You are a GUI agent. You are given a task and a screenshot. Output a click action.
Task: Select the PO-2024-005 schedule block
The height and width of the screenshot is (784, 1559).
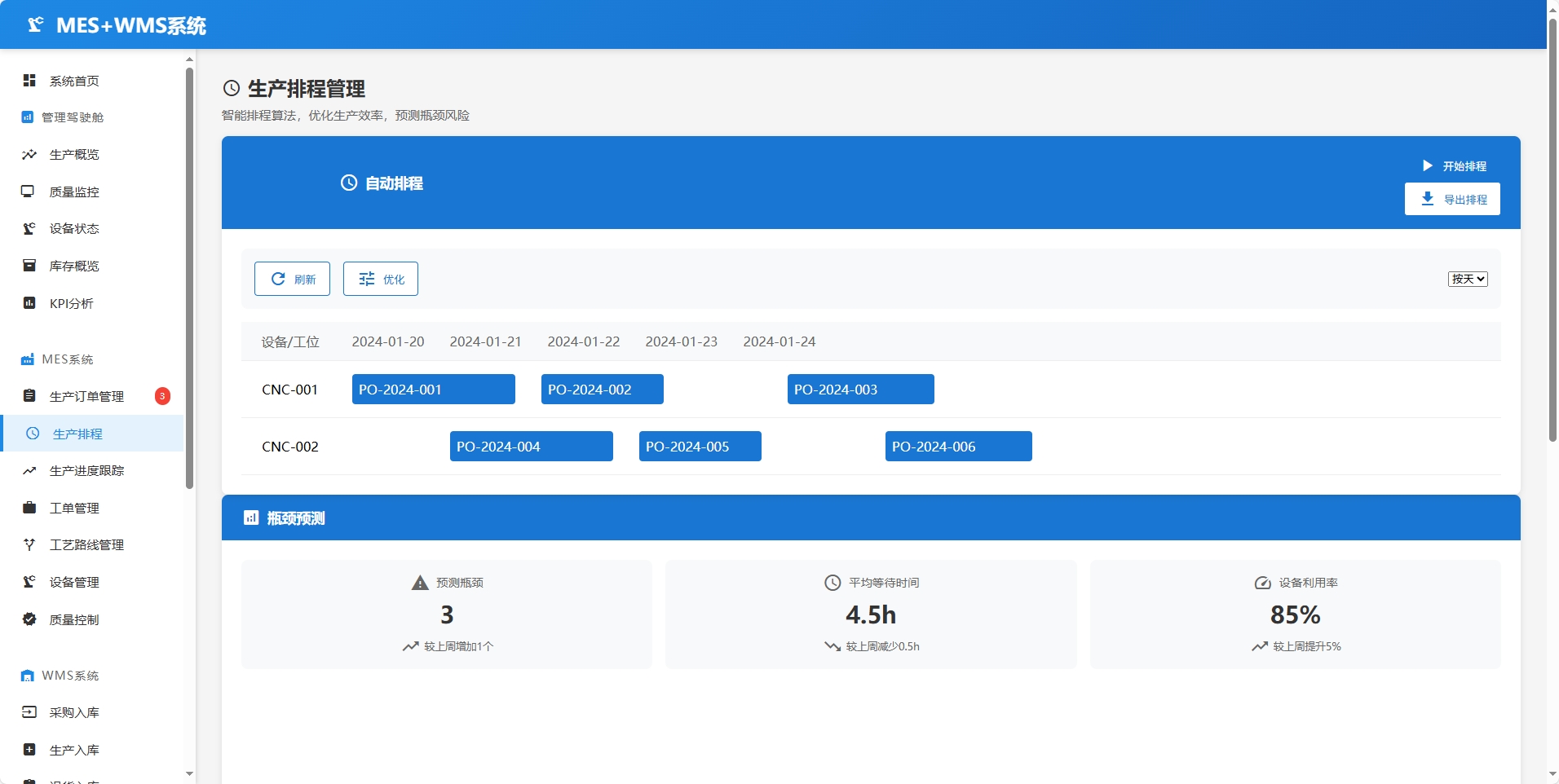click(x=700, y=447)
